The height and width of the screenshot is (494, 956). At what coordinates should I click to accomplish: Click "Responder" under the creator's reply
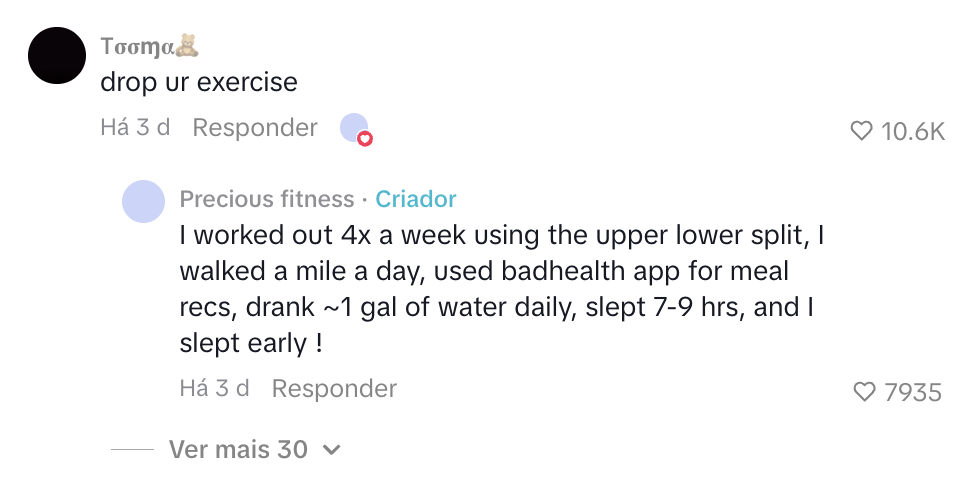(334, 388)
